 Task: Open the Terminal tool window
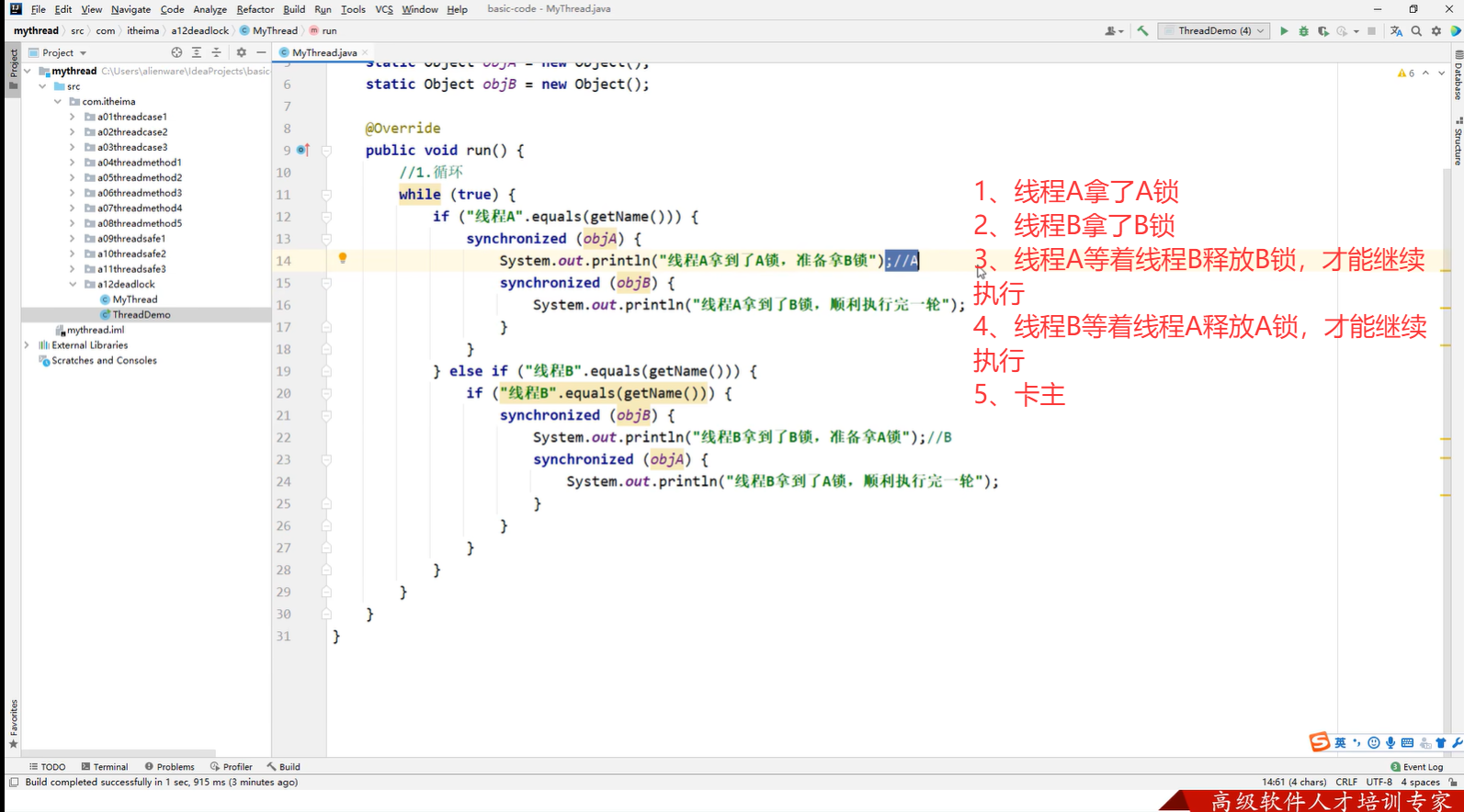tap(105, 767)
